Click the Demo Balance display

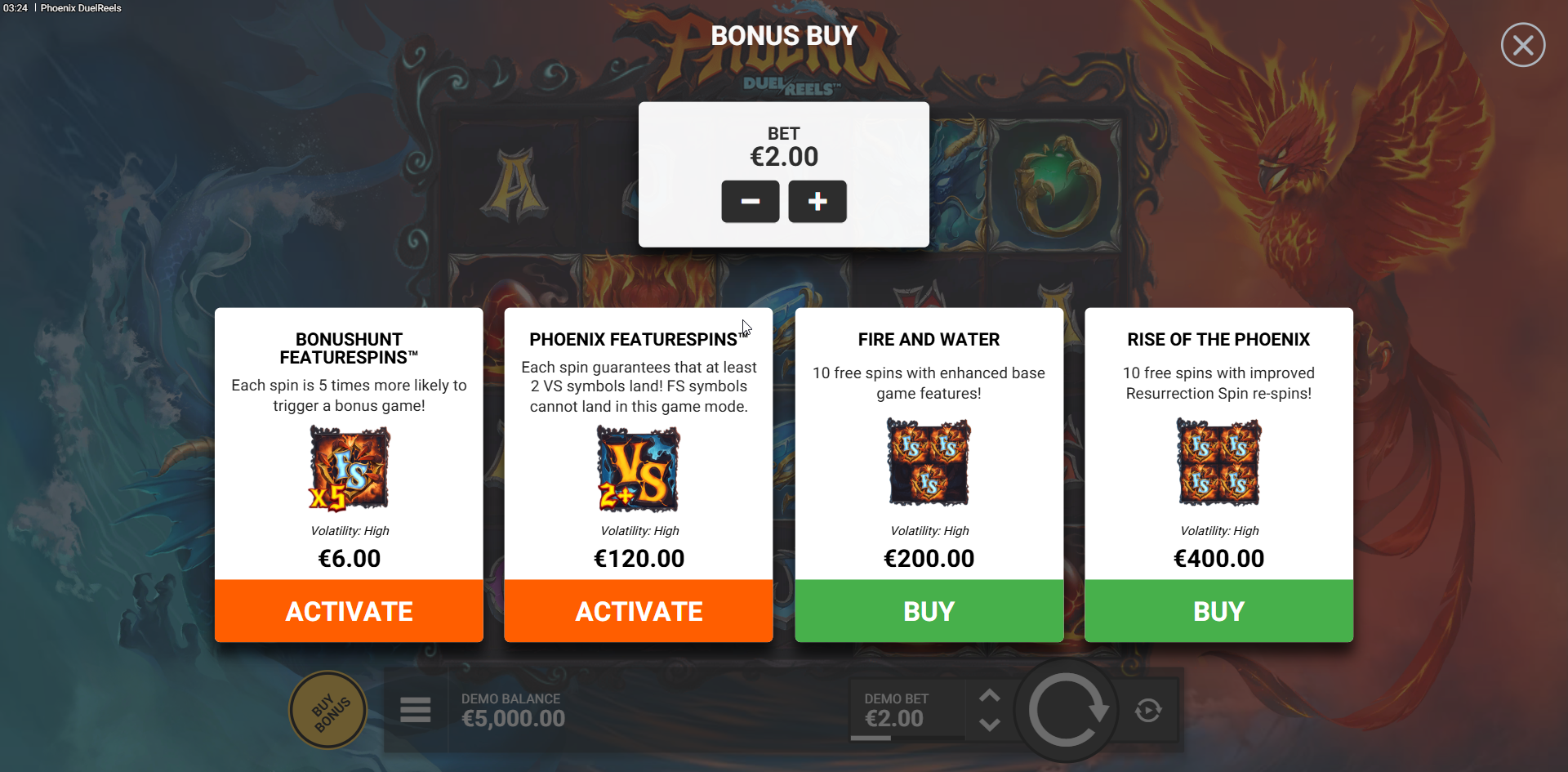point(513,710)
